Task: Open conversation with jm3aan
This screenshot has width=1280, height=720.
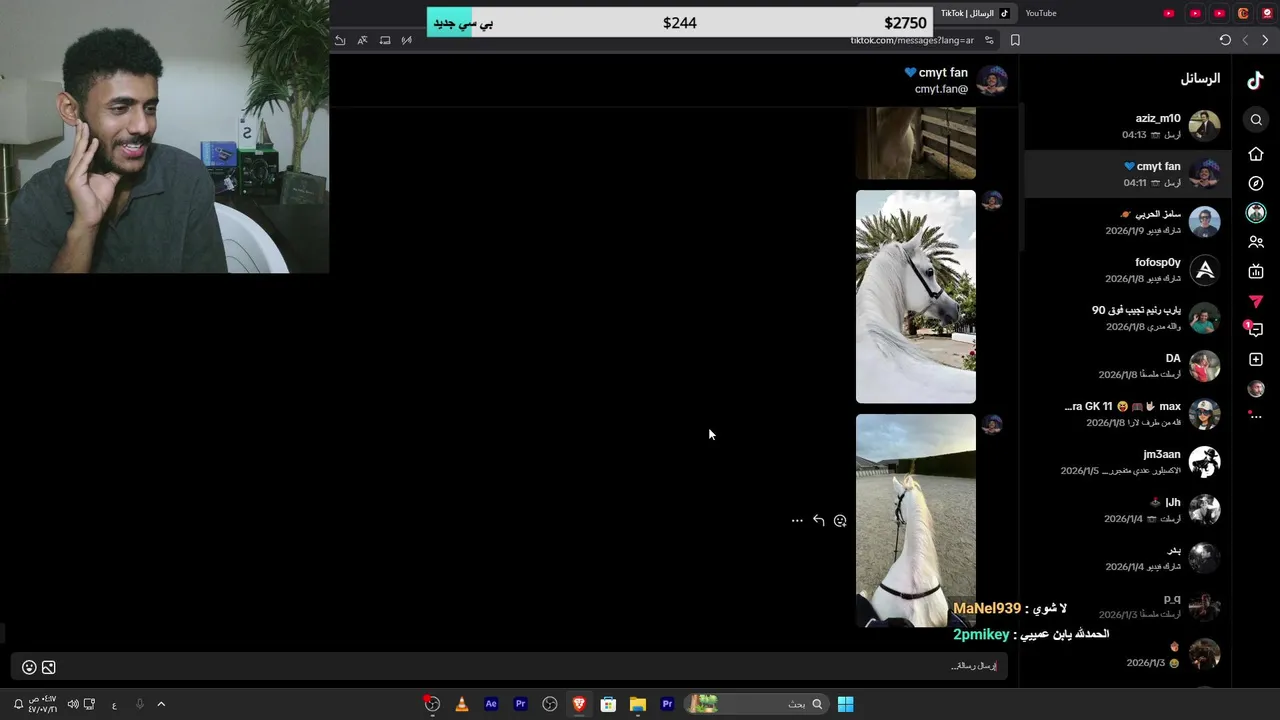Action: [1124, 462]
